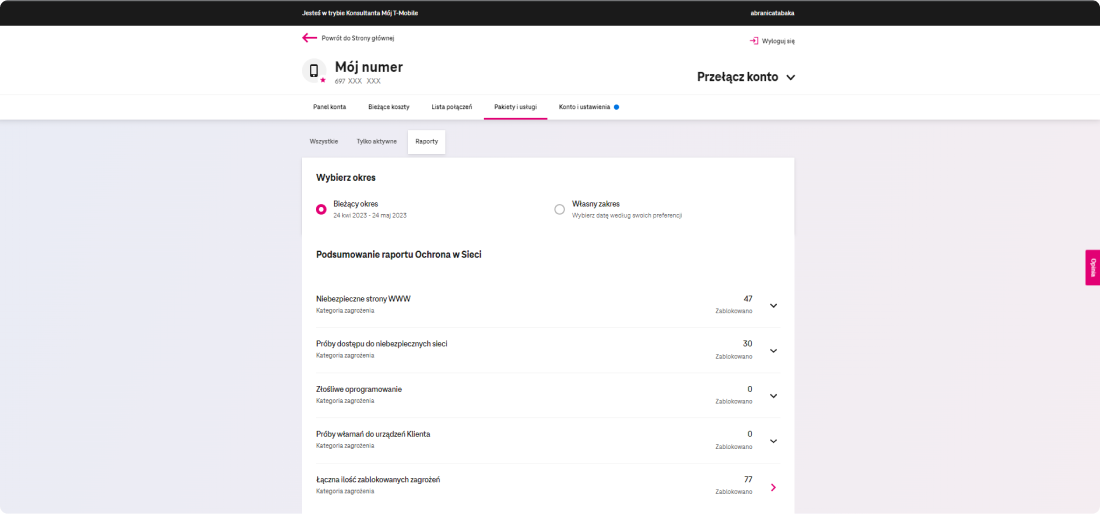Click the phone icon beside Mój numer
The width and height of the screenshot is (1100, 514).
[x=314, y=70]
